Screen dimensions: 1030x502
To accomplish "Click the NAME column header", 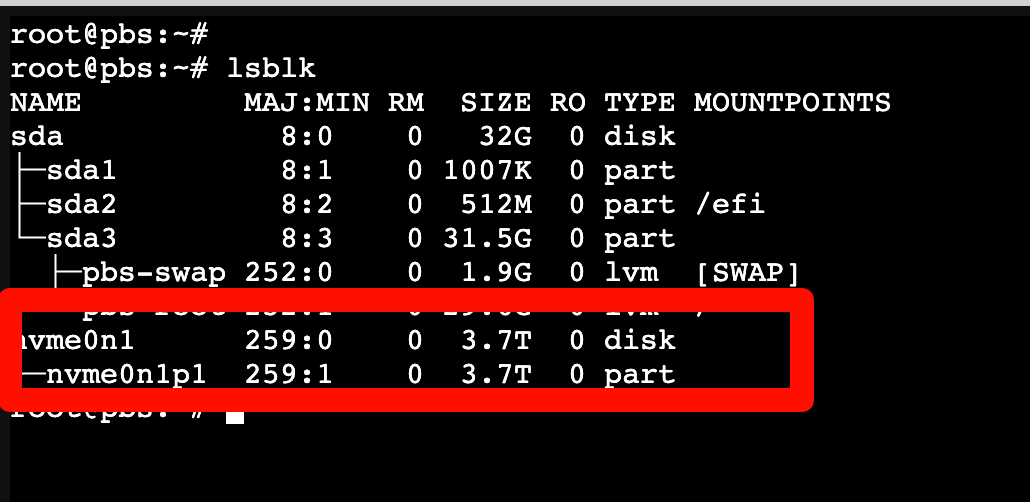I will [45, 102].
